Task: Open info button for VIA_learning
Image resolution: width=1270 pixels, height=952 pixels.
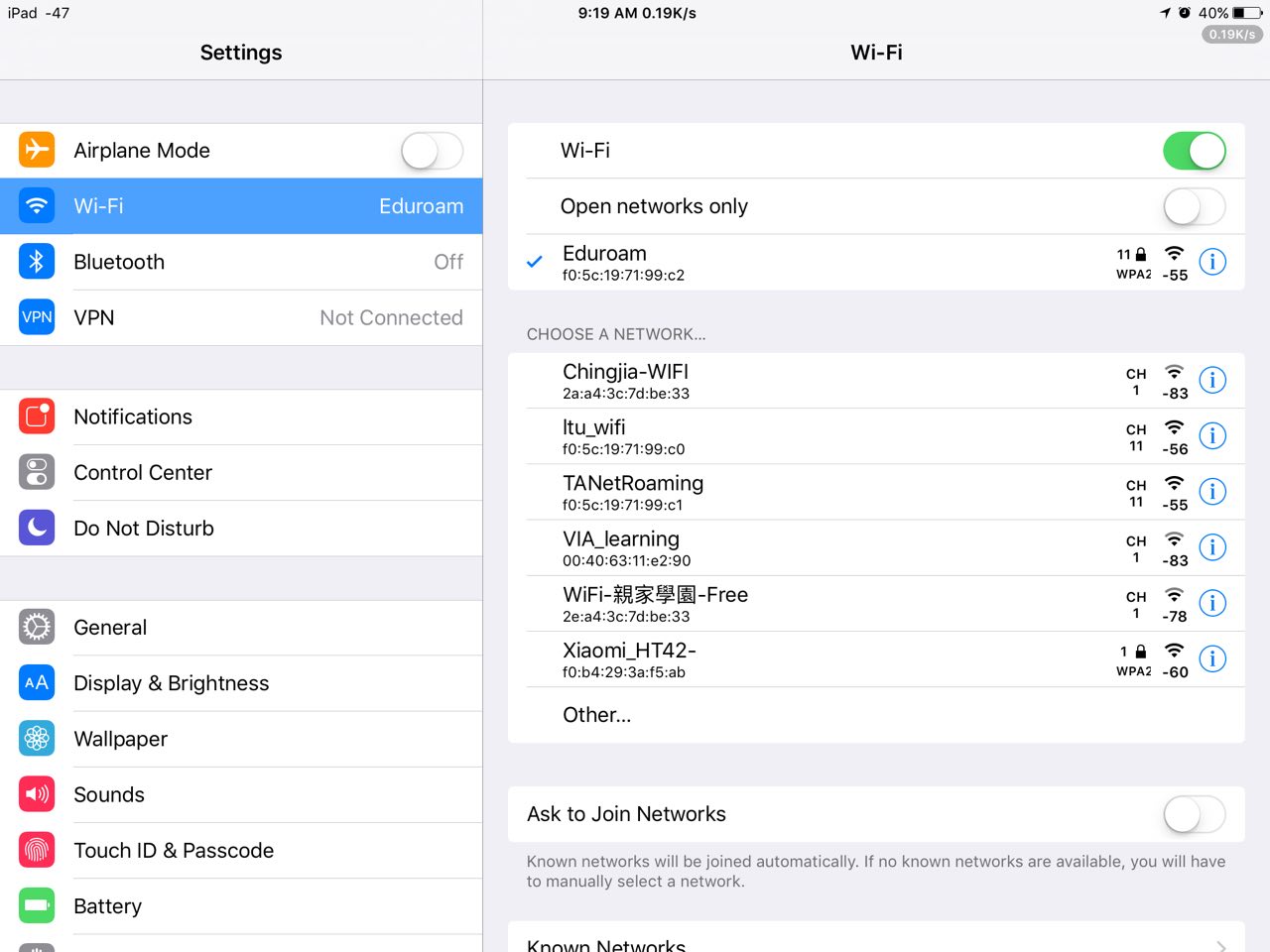Action: click(x=1212, y=547)
